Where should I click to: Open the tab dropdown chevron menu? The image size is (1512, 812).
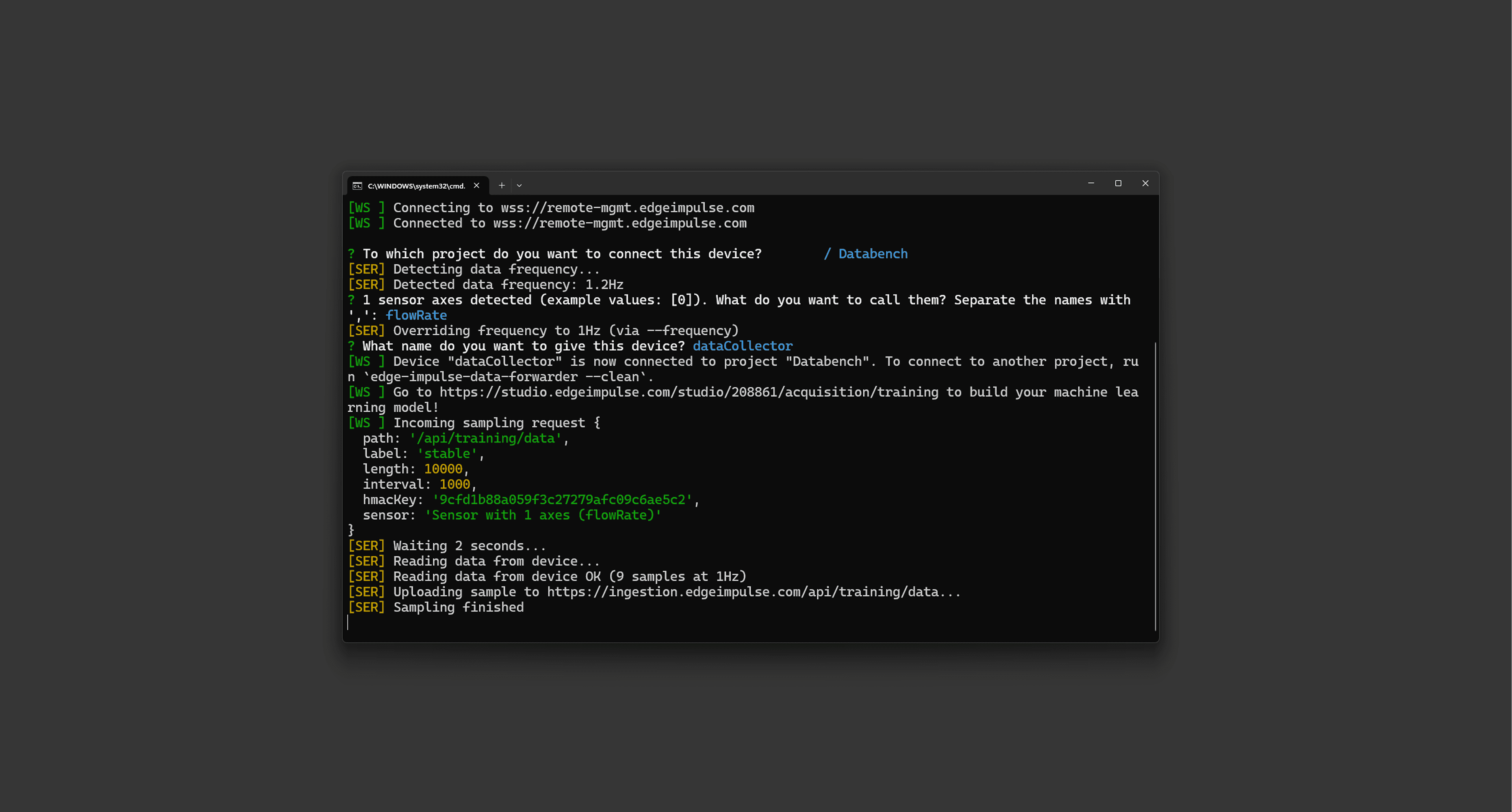click(x=519, y=185)
